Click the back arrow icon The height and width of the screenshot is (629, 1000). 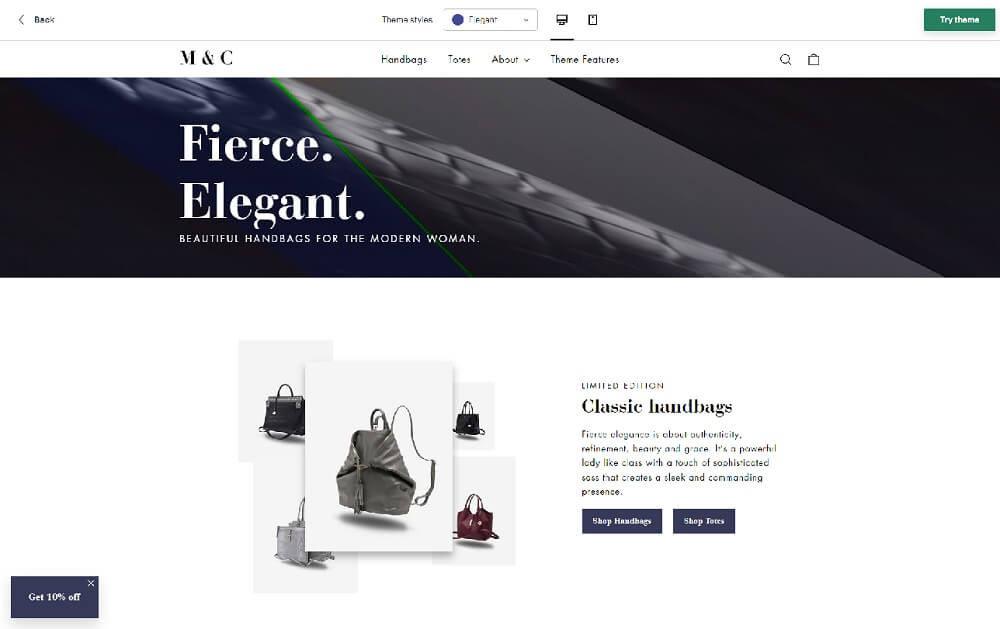21,20
